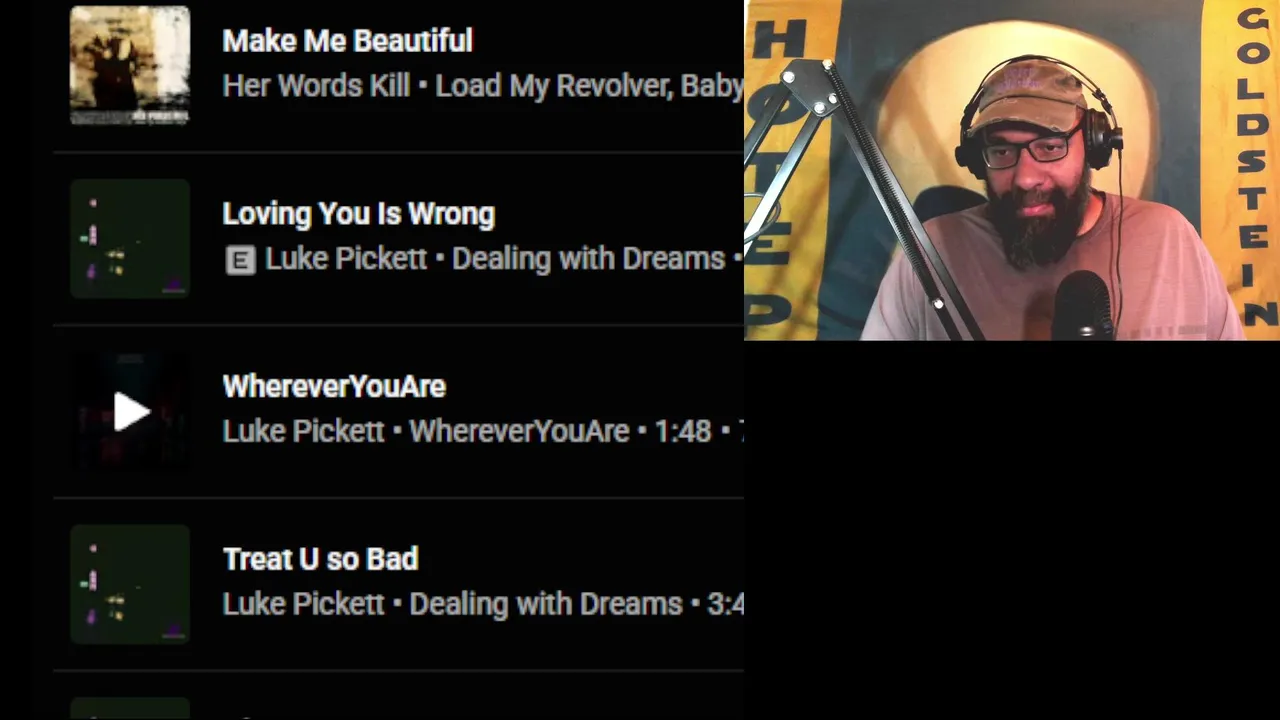Image resolution: width=1280 pixels, height=720 pixels.
Task: Choose the WhereverYouAre song title
Action: point(334,386)
